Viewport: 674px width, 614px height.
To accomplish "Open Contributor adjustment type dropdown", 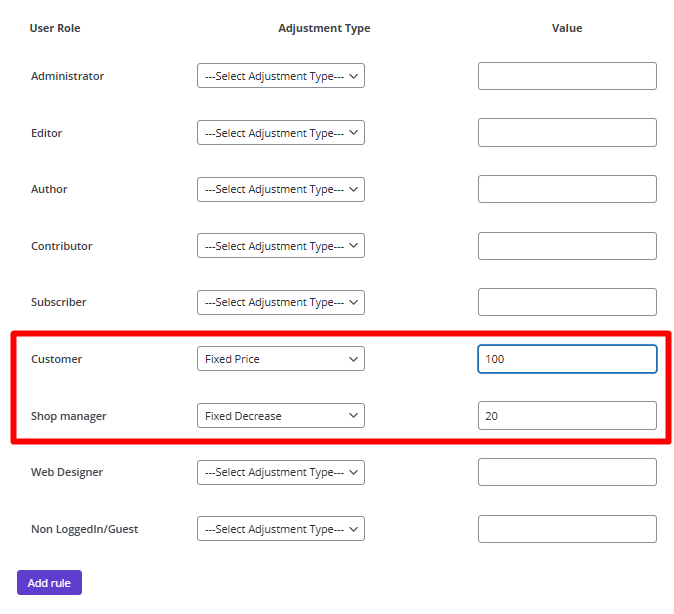I will pyautogui.click(x=281, y=246).
